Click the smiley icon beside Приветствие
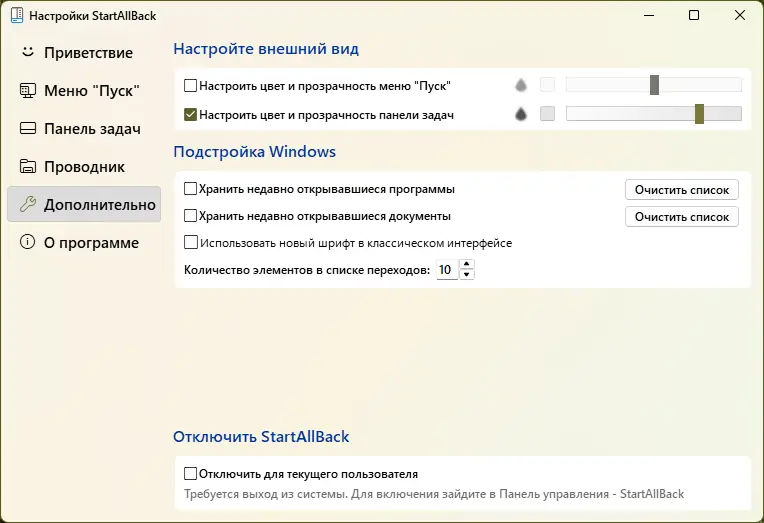The image size is (764, 523). [27, 52]
